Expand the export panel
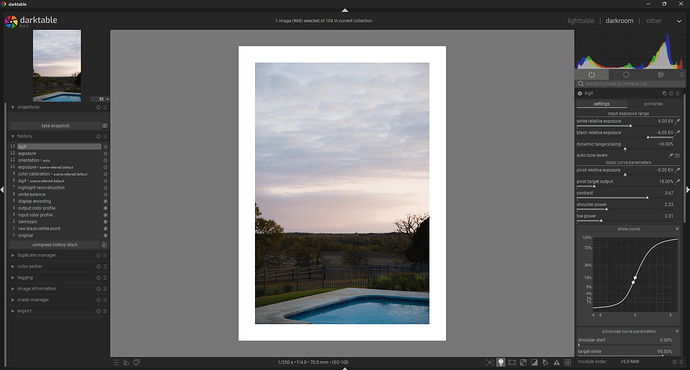Image resolution: width=690 pixels, height=370 pixels. click(13, 311)
